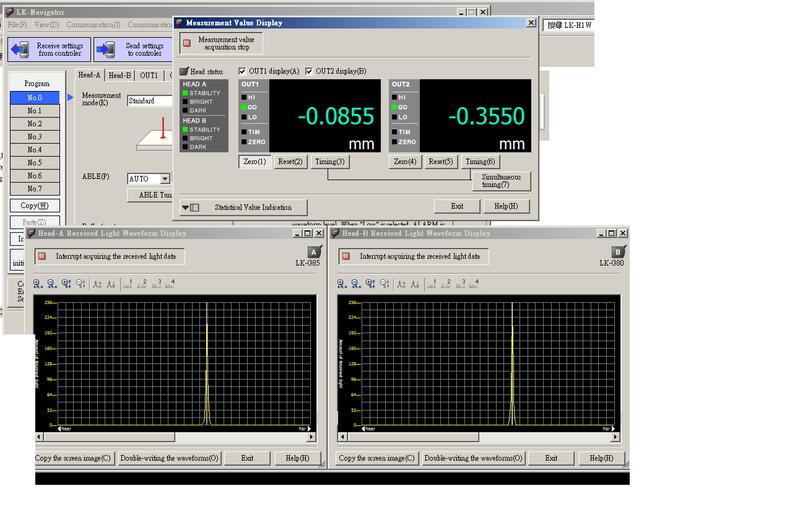This screenshot has width=800, height=517.
Task: Switch to the Head-B tab
Action: coord(119,75)
